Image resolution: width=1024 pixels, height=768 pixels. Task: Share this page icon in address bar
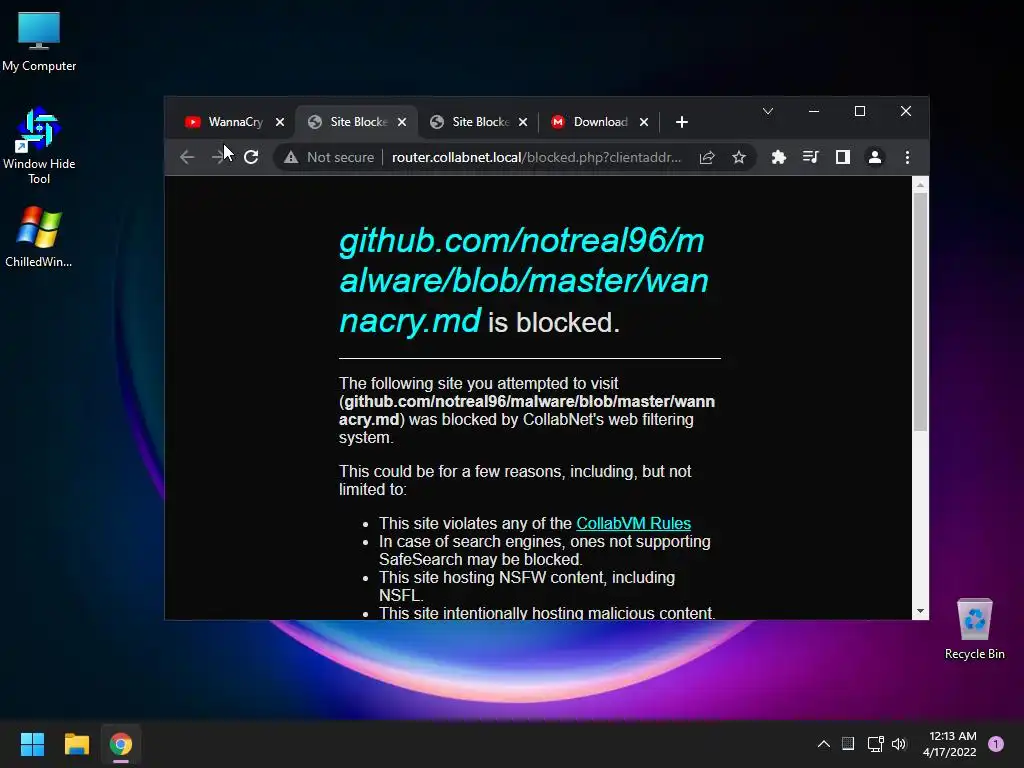(707, 157)
